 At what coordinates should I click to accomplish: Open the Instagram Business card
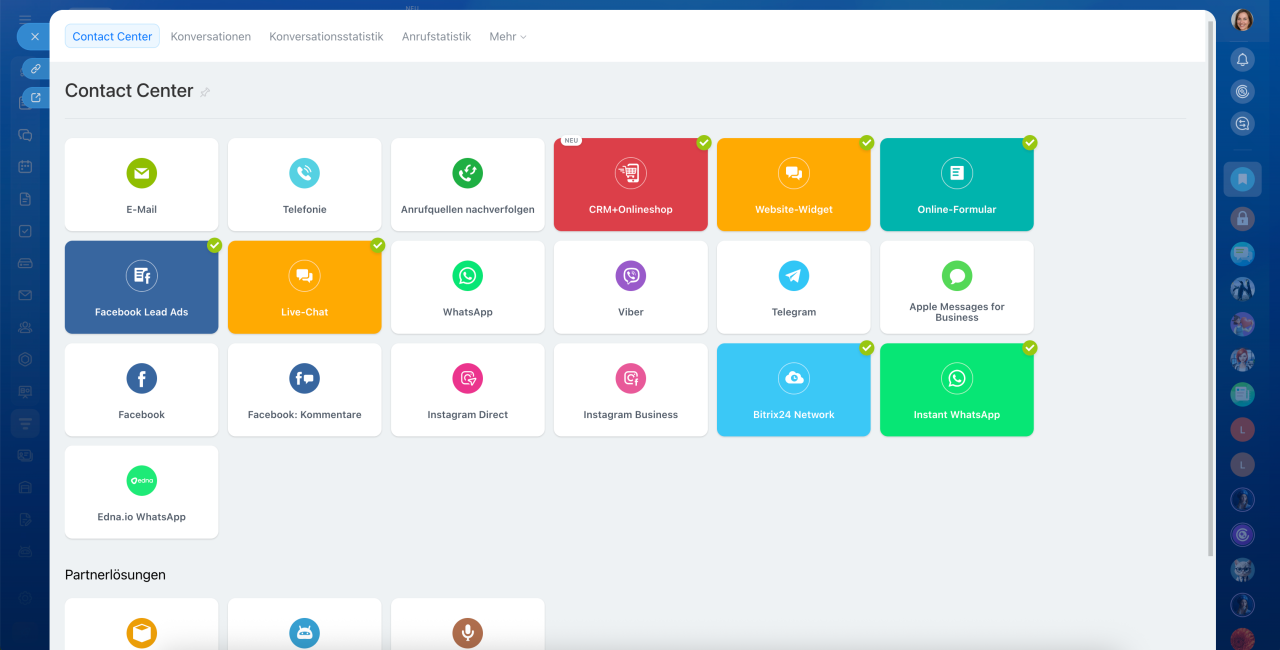[x=630, y=390]
